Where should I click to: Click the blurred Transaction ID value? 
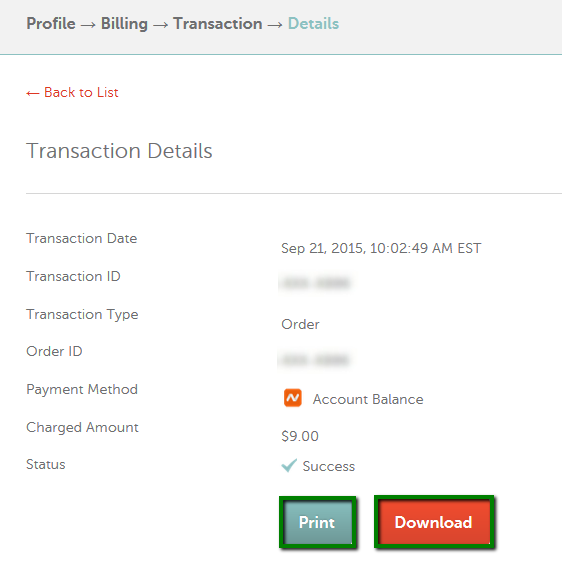click(x=316, y=283)
